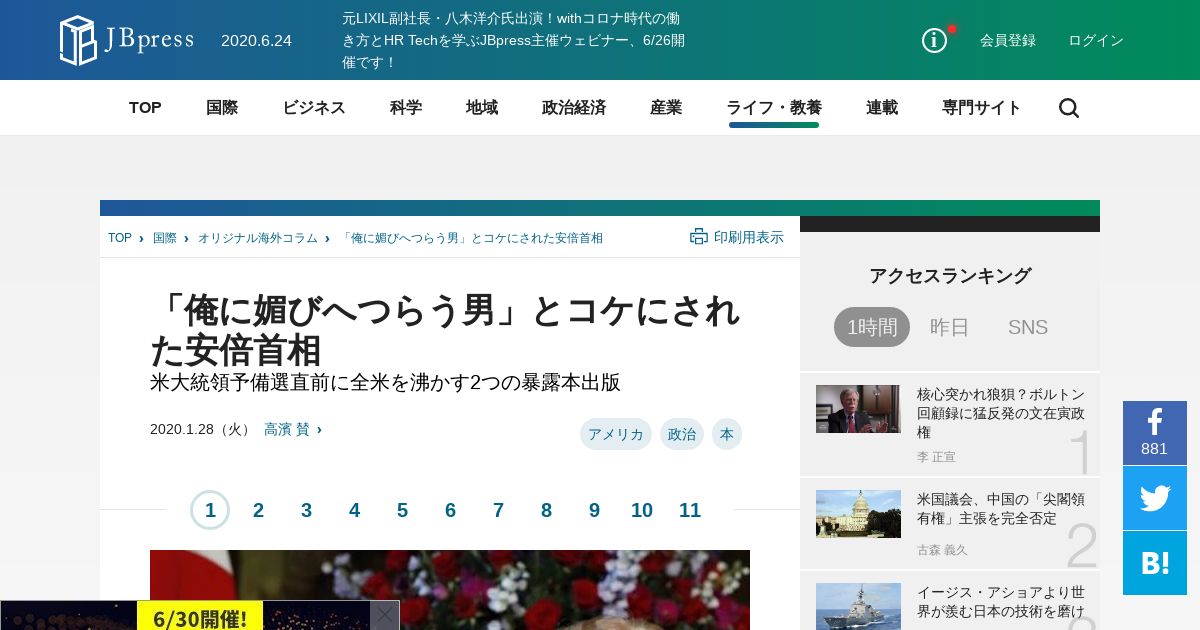Open Bolton memoir ranking thumbnail
The image size is (1200, 630).
click(858, 409)
